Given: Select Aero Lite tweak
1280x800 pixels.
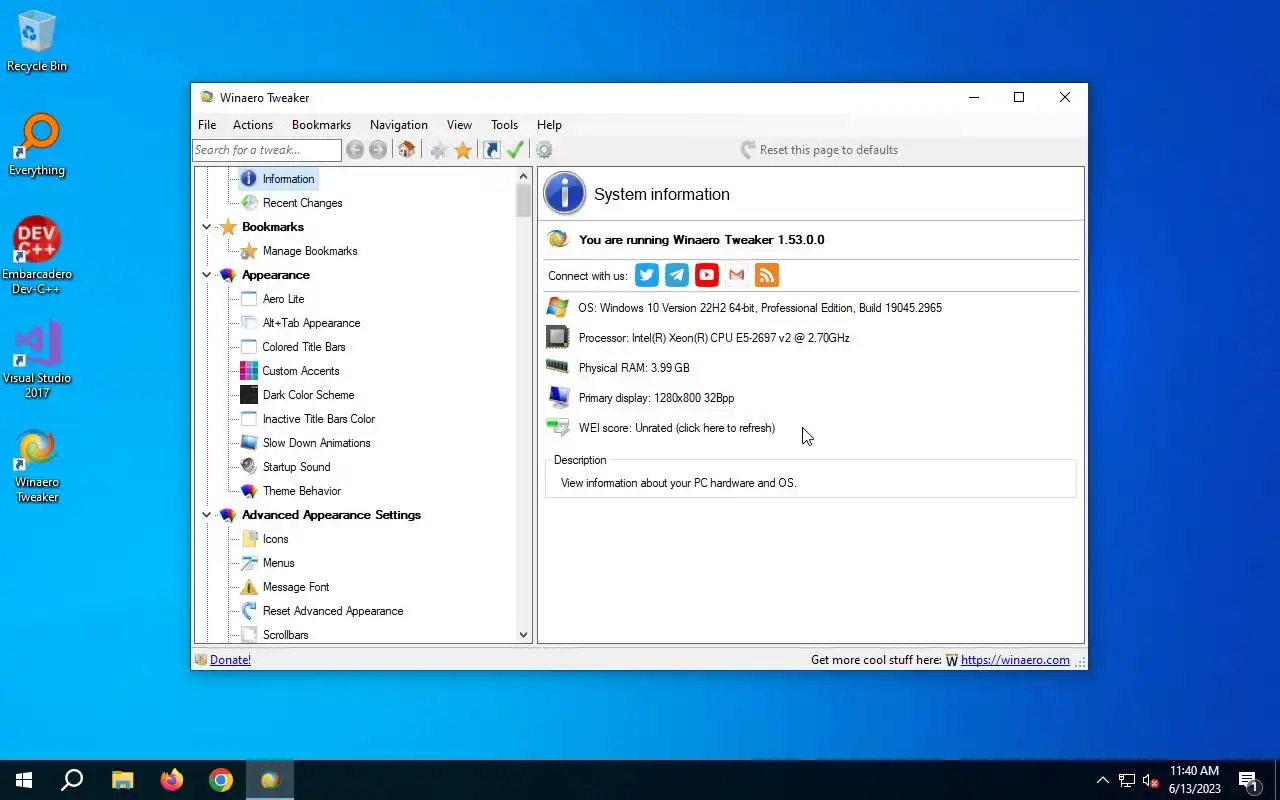Looking at the screenshot, I should click(x=283, y=299).
